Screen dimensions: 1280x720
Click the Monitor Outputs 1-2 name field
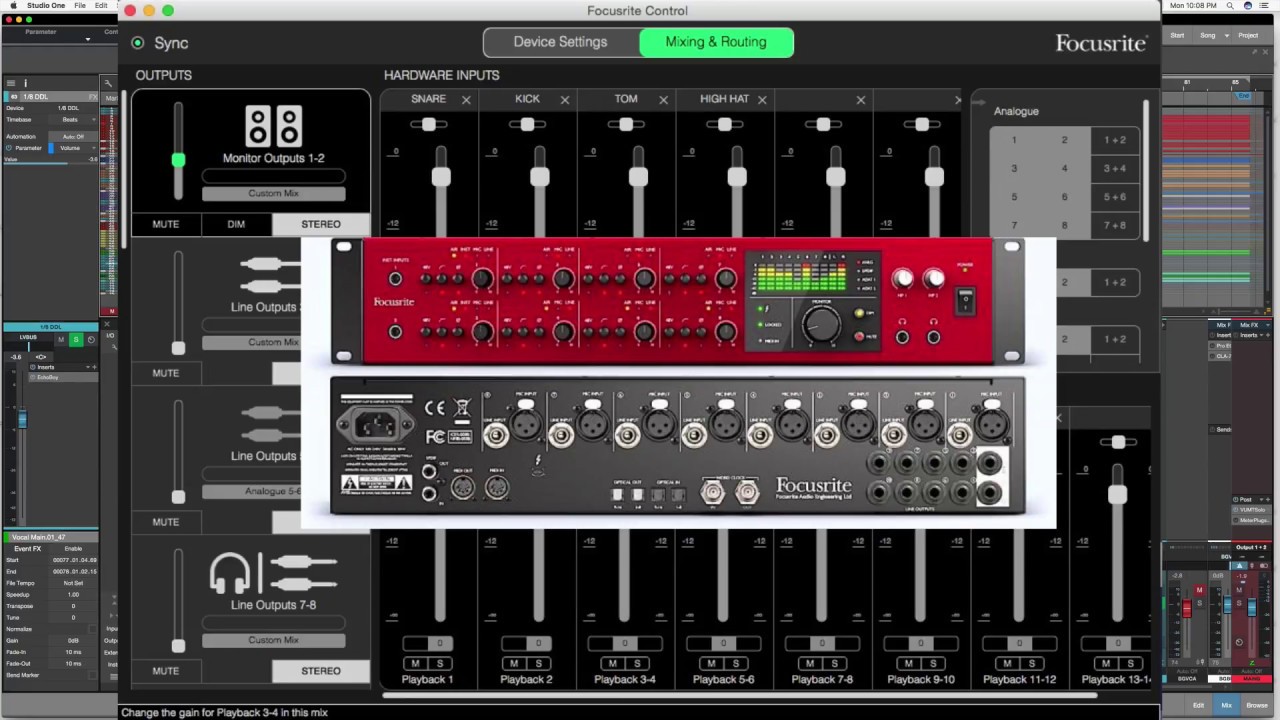click(273, 176)
